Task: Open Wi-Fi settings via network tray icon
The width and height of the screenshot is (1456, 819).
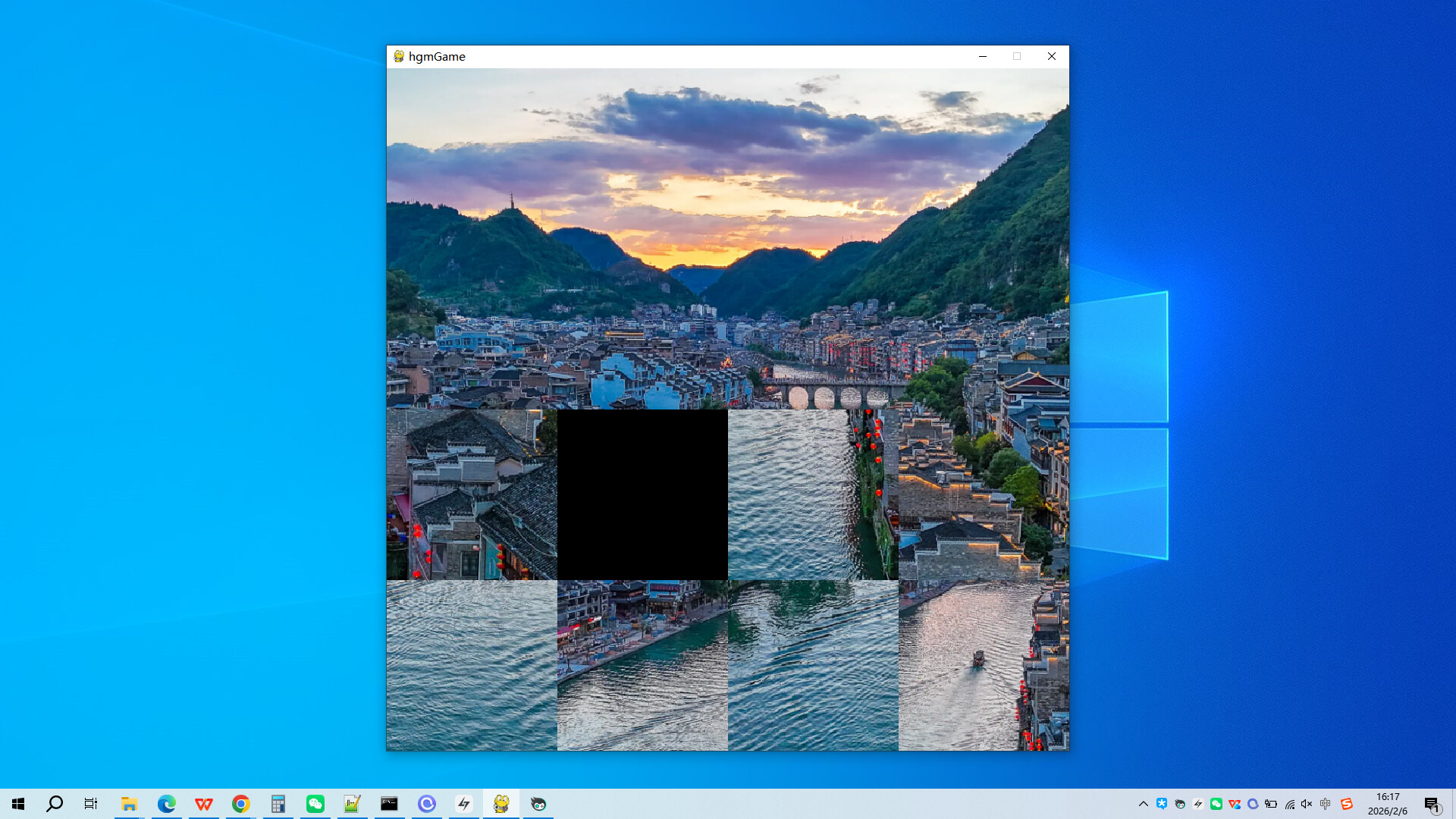Action: (x=1289, y=804)
